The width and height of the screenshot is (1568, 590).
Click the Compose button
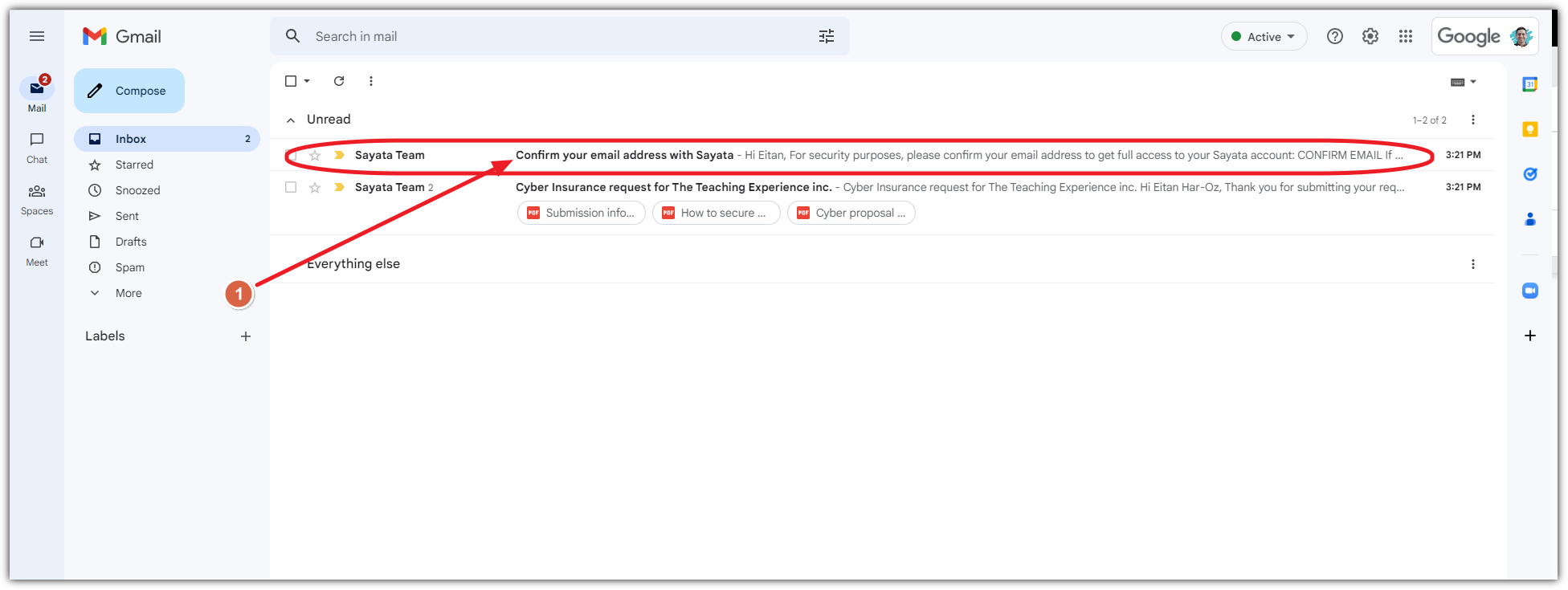click(129, 91)
